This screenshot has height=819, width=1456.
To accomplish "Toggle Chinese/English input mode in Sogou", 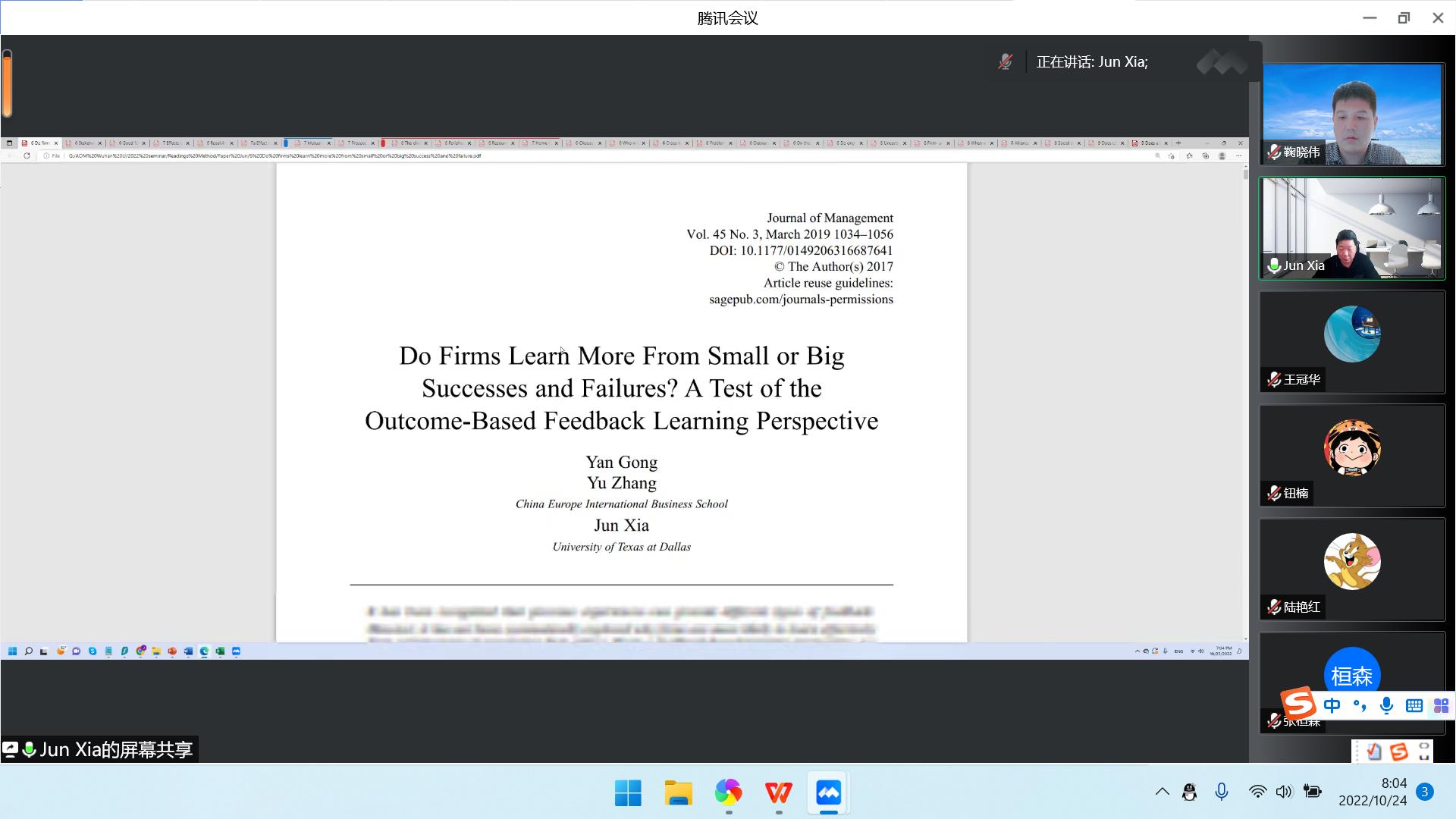I will click(x=1332, y=706).
